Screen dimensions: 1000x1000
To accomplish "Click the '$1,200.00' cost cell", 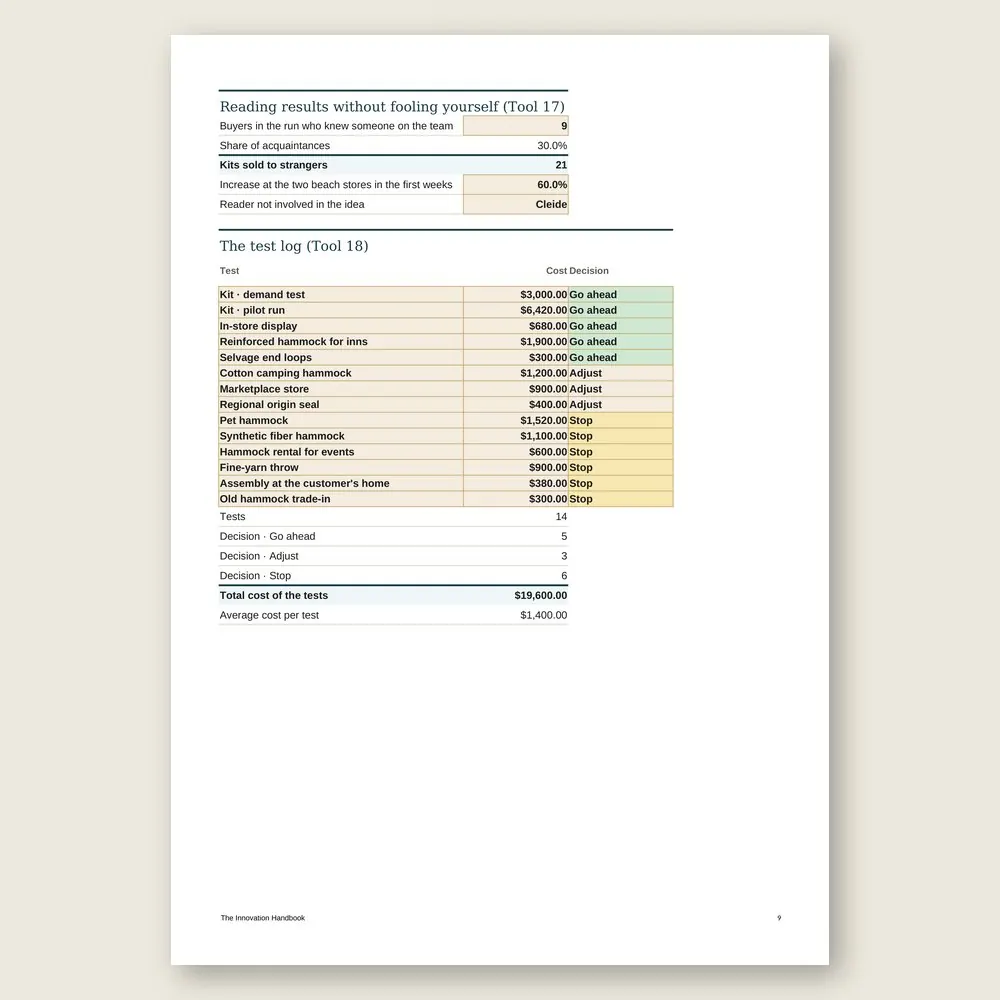I will pos(515,373).
